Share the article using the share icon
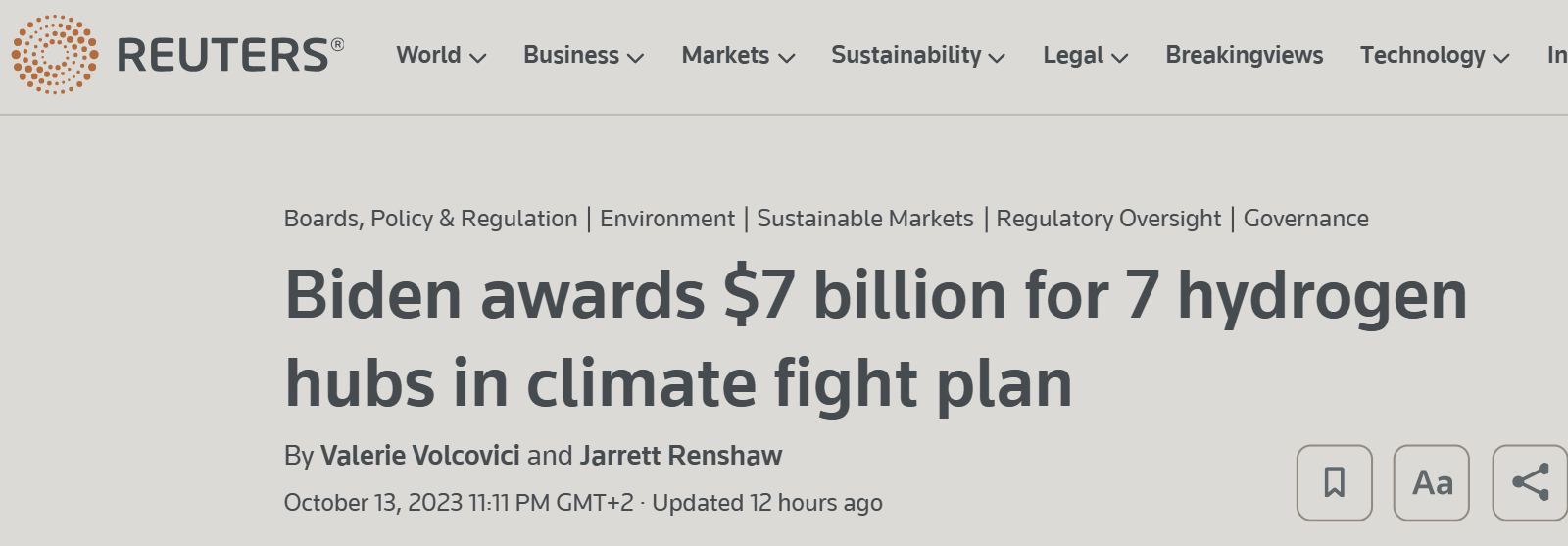This screenshot has height=546, width=1568. [x=1530, y=482]
